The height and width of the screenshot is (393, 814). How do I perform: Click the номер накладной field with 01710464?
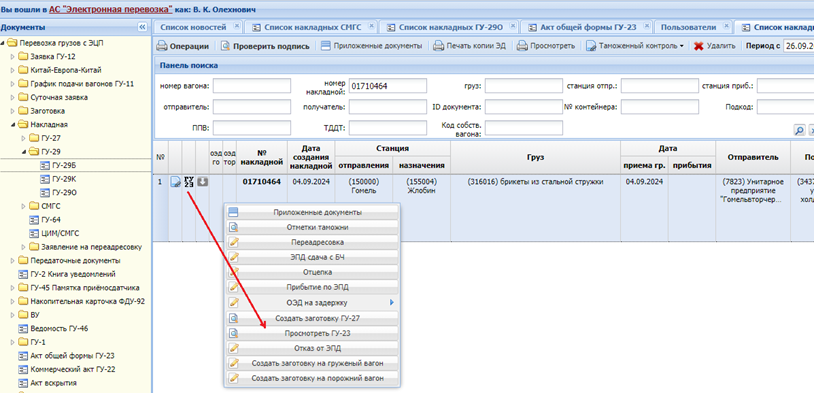pyautogui.click(x=388, y=86)
